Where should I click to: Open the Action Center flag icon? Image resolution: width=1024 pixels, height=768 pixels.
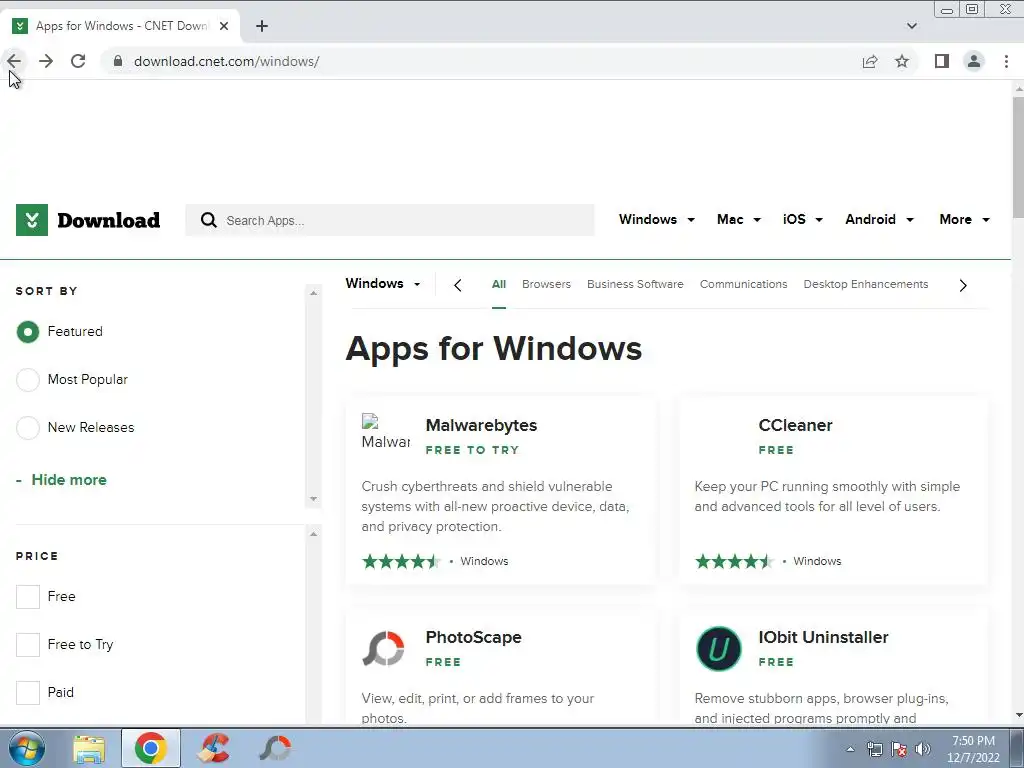click(899, 749)
